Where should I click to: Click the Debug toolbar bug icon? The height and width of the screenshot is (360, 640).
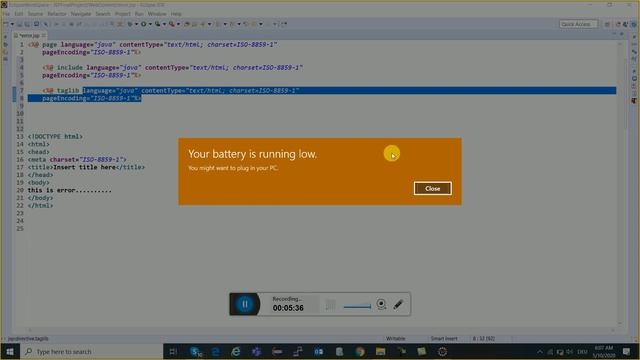click(x=130, y=24)
